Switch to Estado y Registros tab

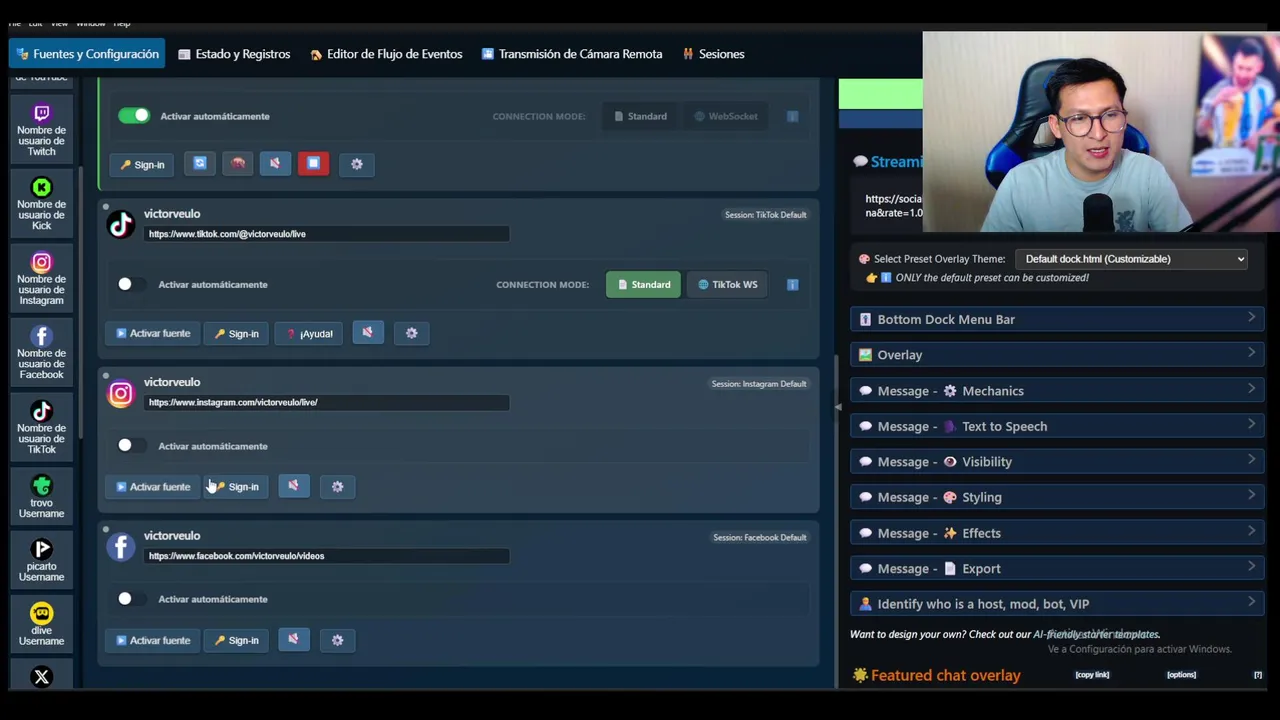[234, 54]
